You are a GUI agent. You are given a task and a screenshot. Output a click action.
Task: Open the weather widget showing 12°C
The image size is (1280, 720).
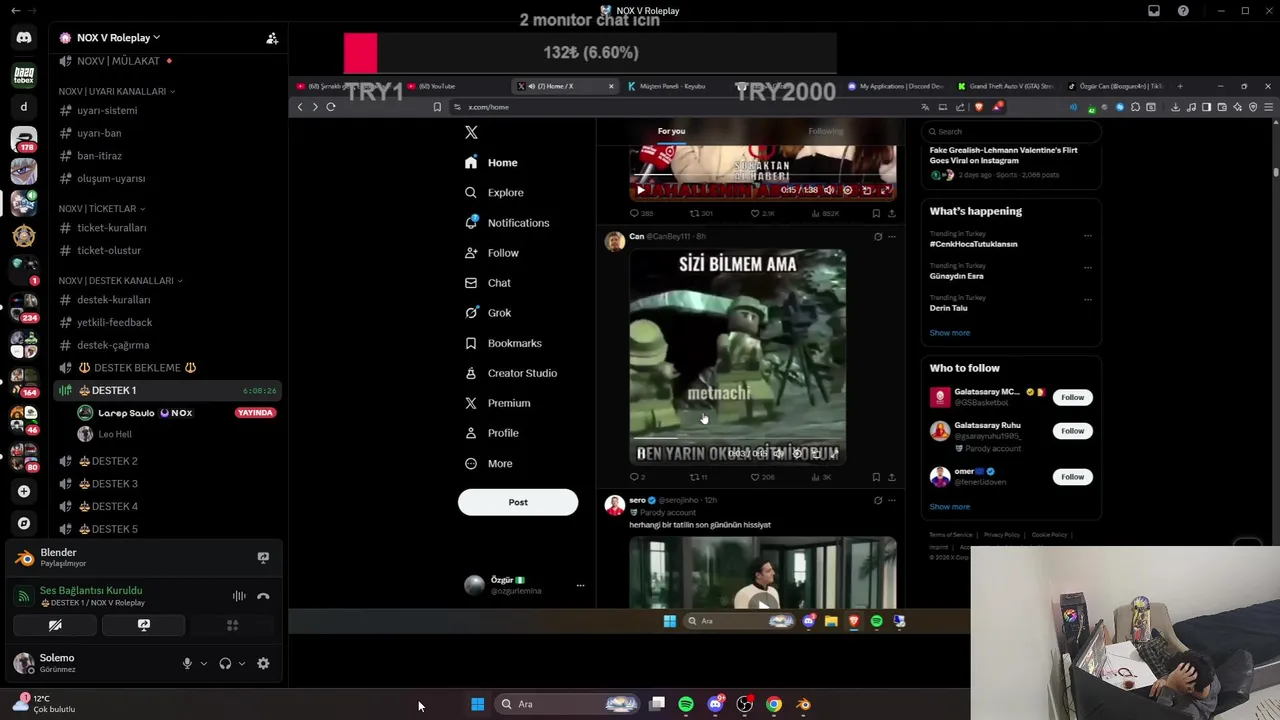click(44, 703)
